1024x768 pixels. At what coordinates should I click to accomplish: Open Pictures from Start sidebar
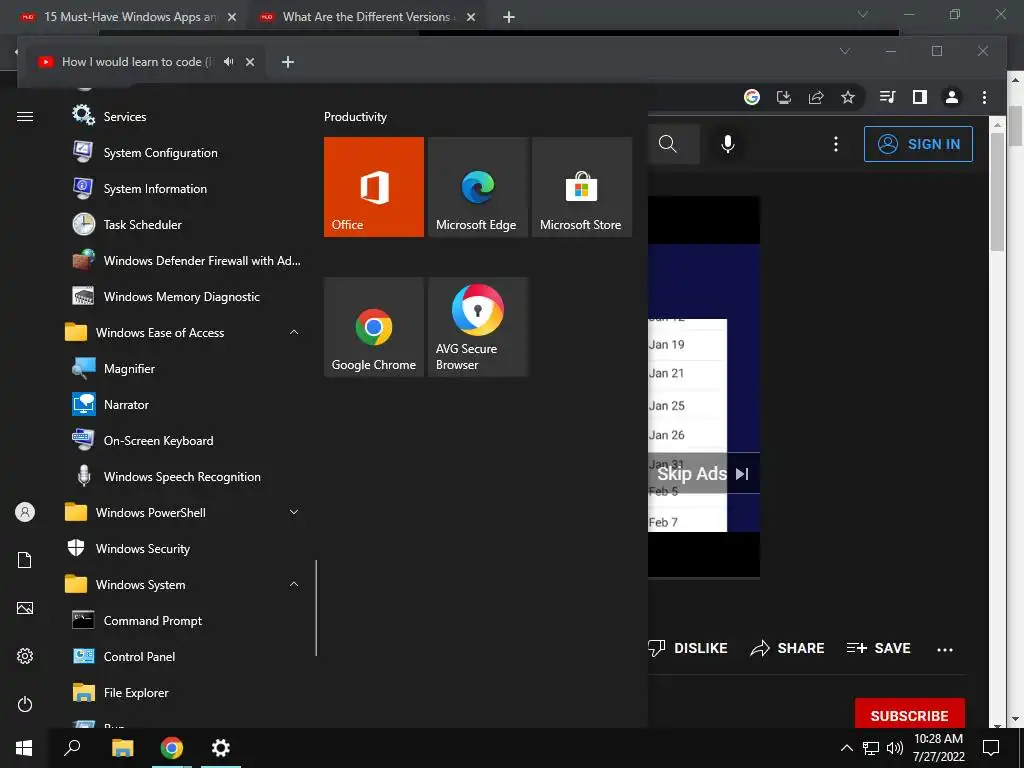pyautogui.click(x=25, y=608)
